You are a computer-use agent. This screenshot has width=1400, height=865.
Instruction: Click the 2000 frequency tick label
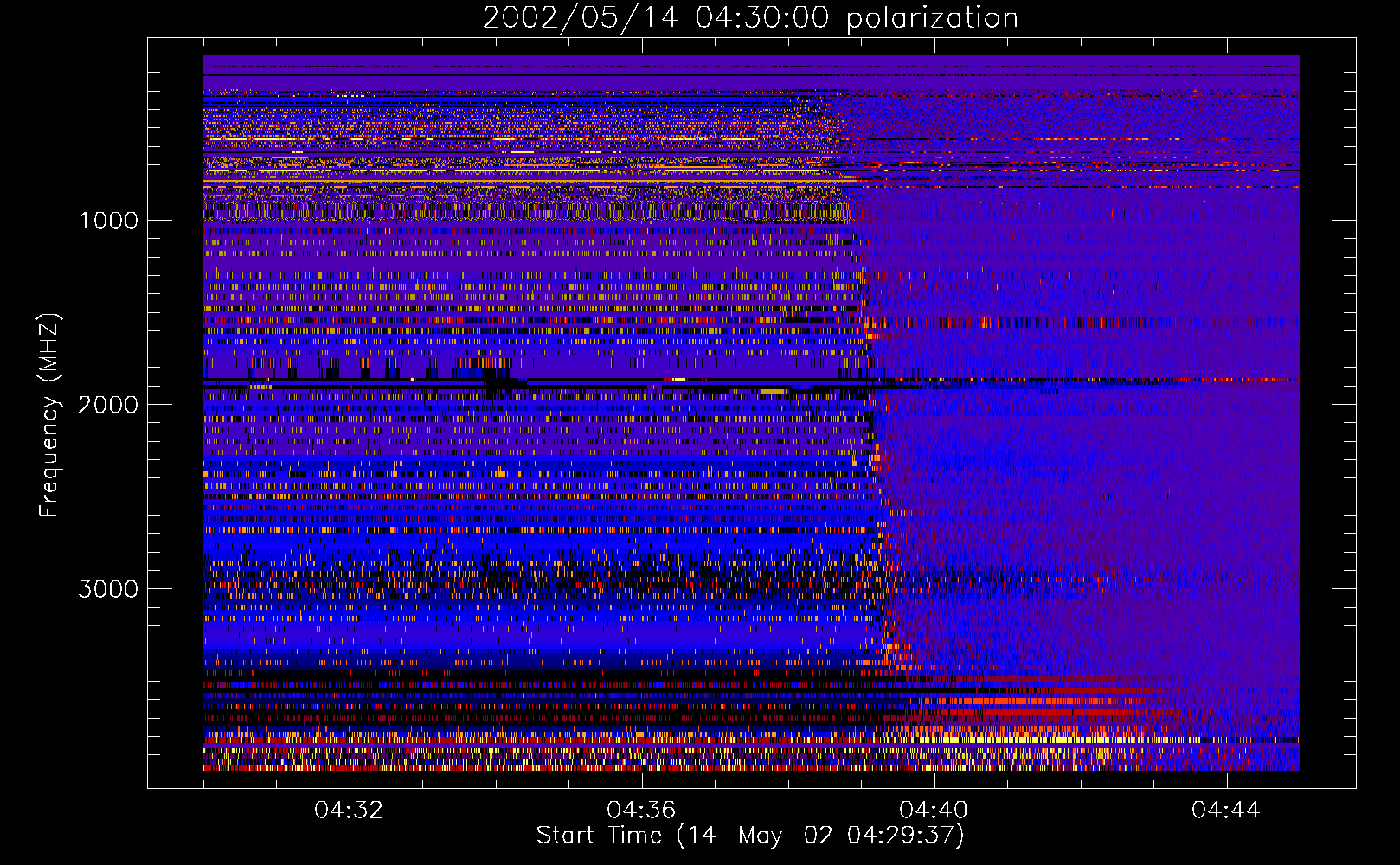click(108, 405)
